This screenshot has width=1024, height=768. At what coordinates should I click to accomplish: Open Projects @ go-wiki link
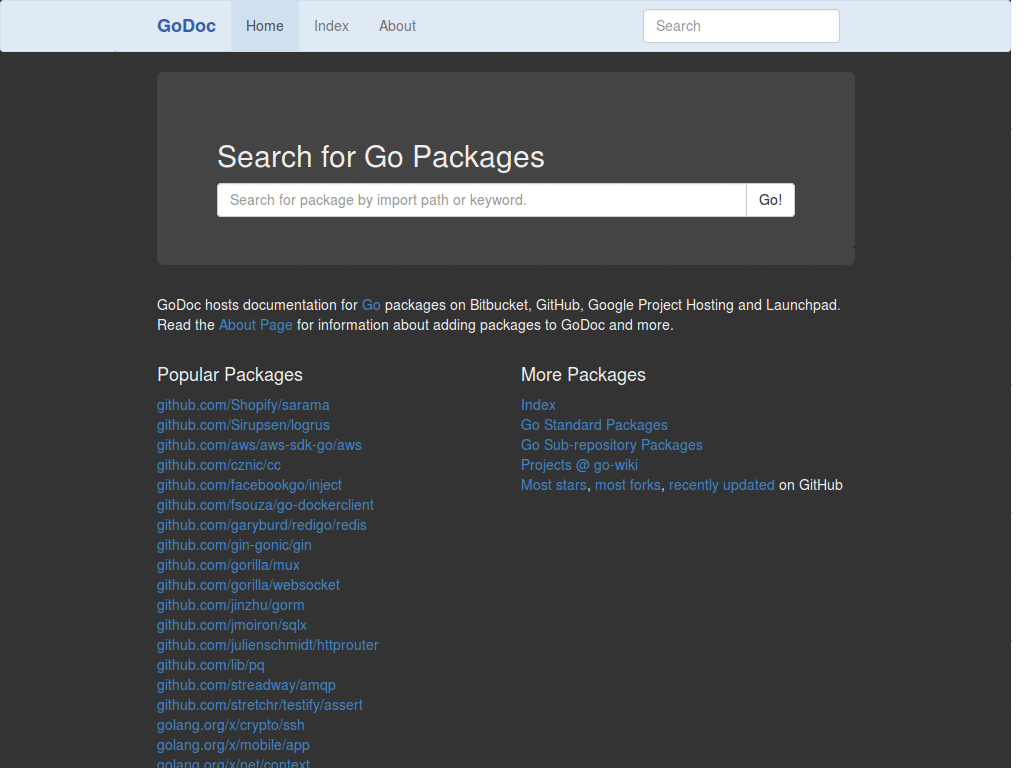point(579,465)
